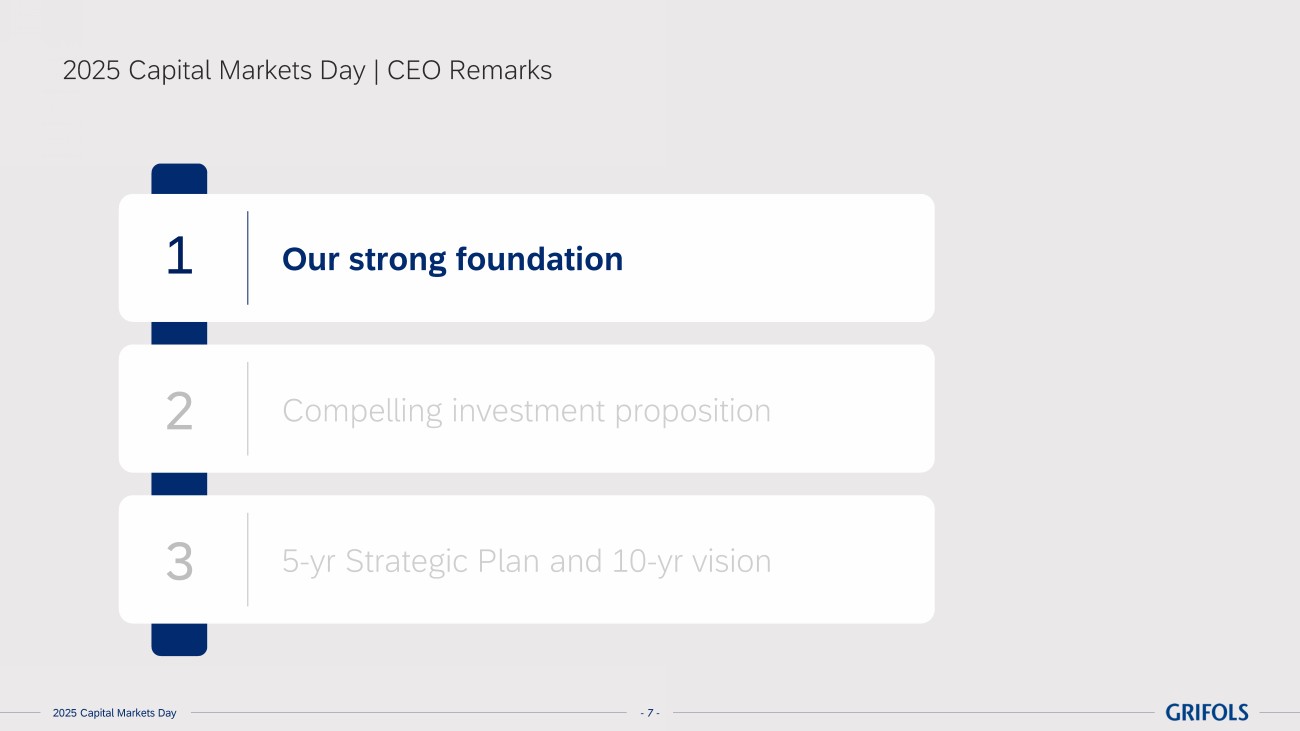Viewport: 1300px width, 731px height.
Task: Open '5-yr Strategic Plan and 10-yr vision'
Action: (x=526, y=561)
